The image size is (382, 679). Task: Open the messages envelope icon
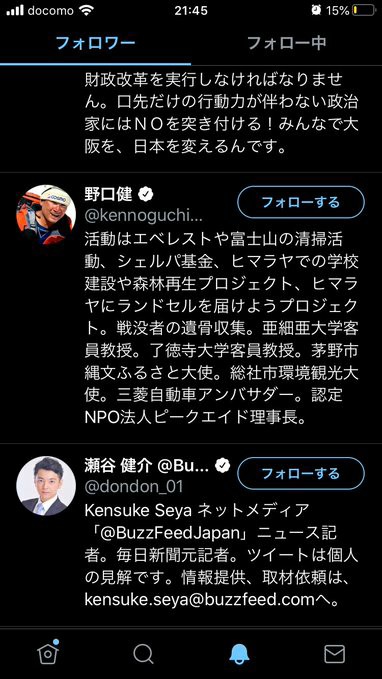tap(334, 654)
